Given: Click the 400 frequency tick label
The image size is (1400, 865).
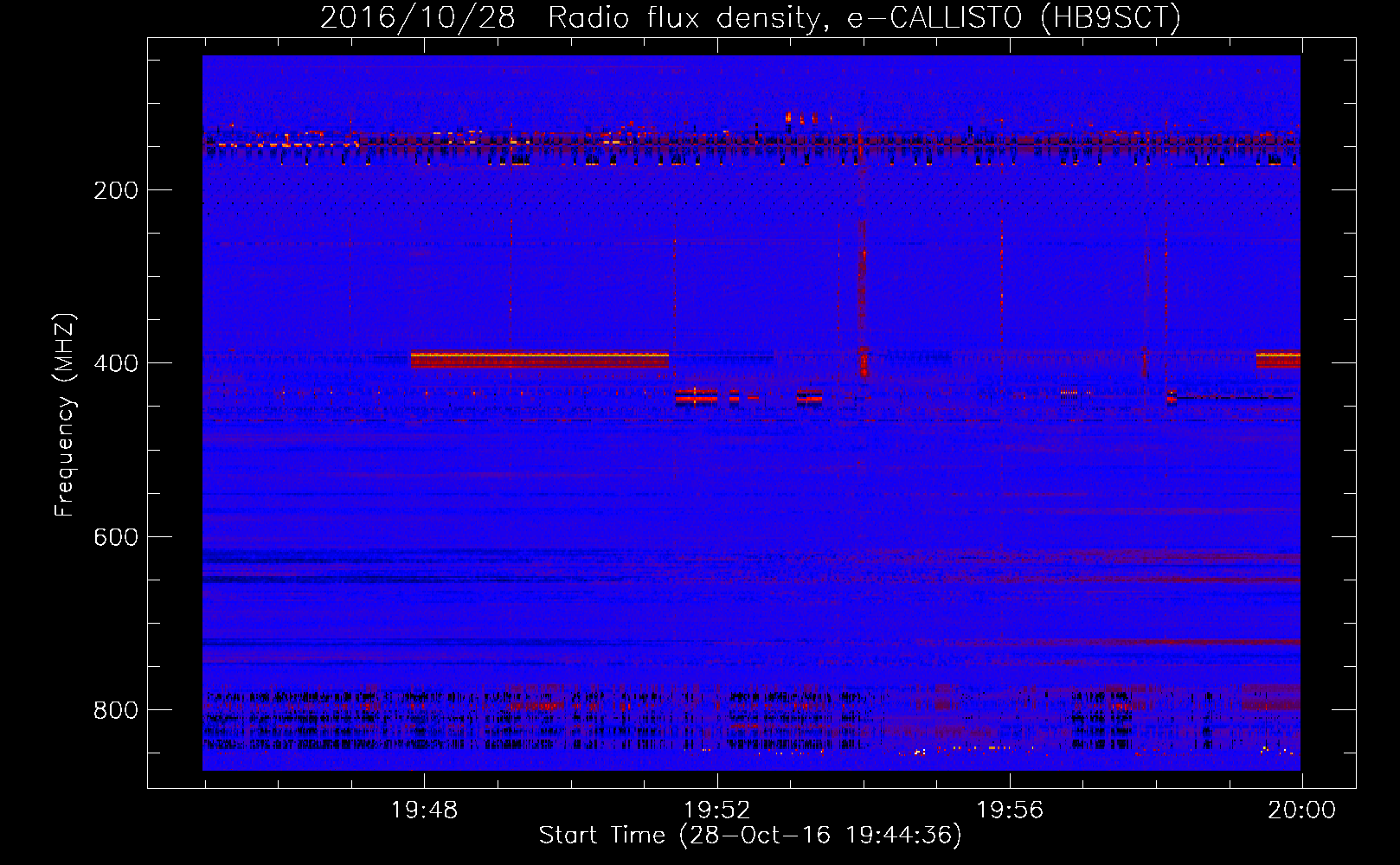Looking at the screenshot, I should 116,363.
